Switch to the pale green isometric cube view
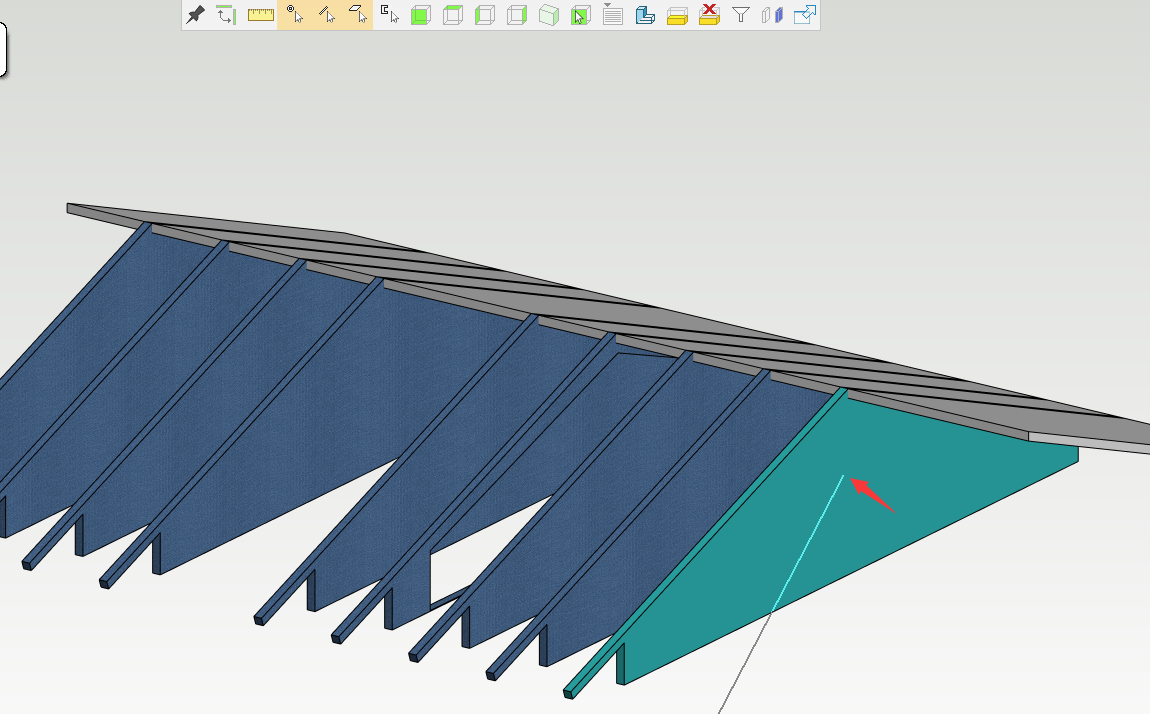1150x714 pixels. coord(549,15)
